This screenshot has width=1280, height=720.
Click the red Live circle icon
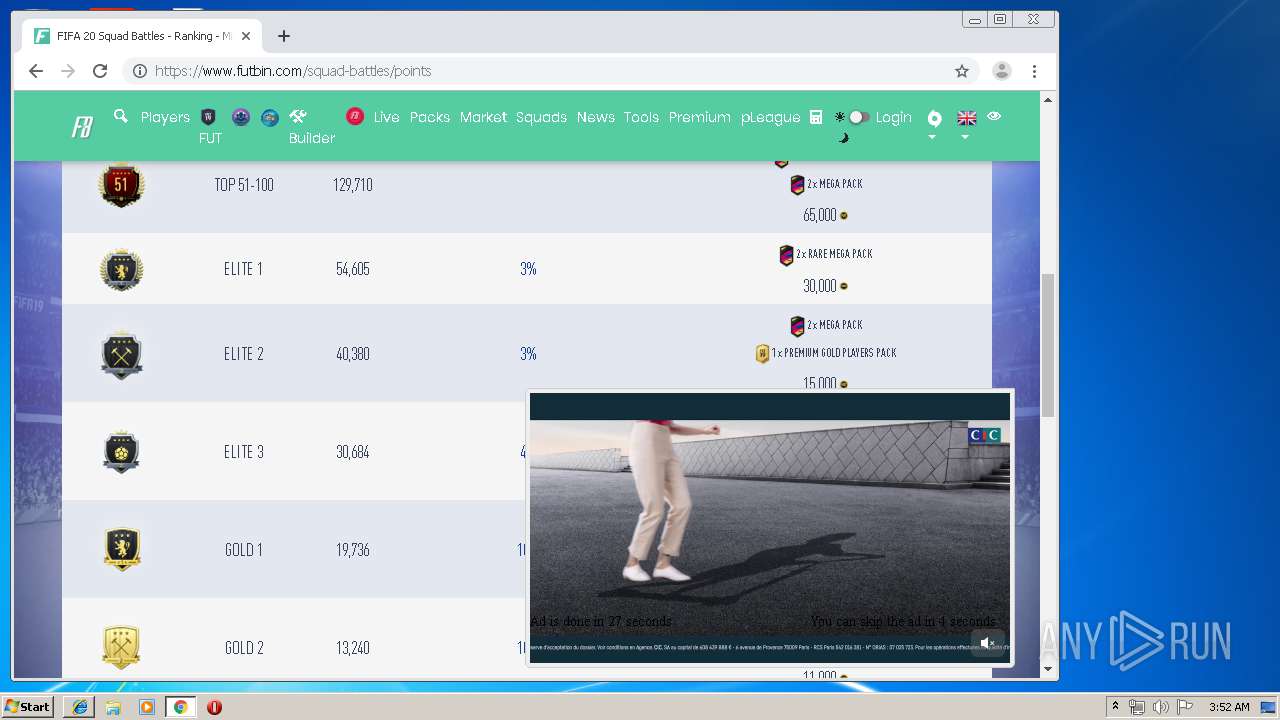click(355, 116)
